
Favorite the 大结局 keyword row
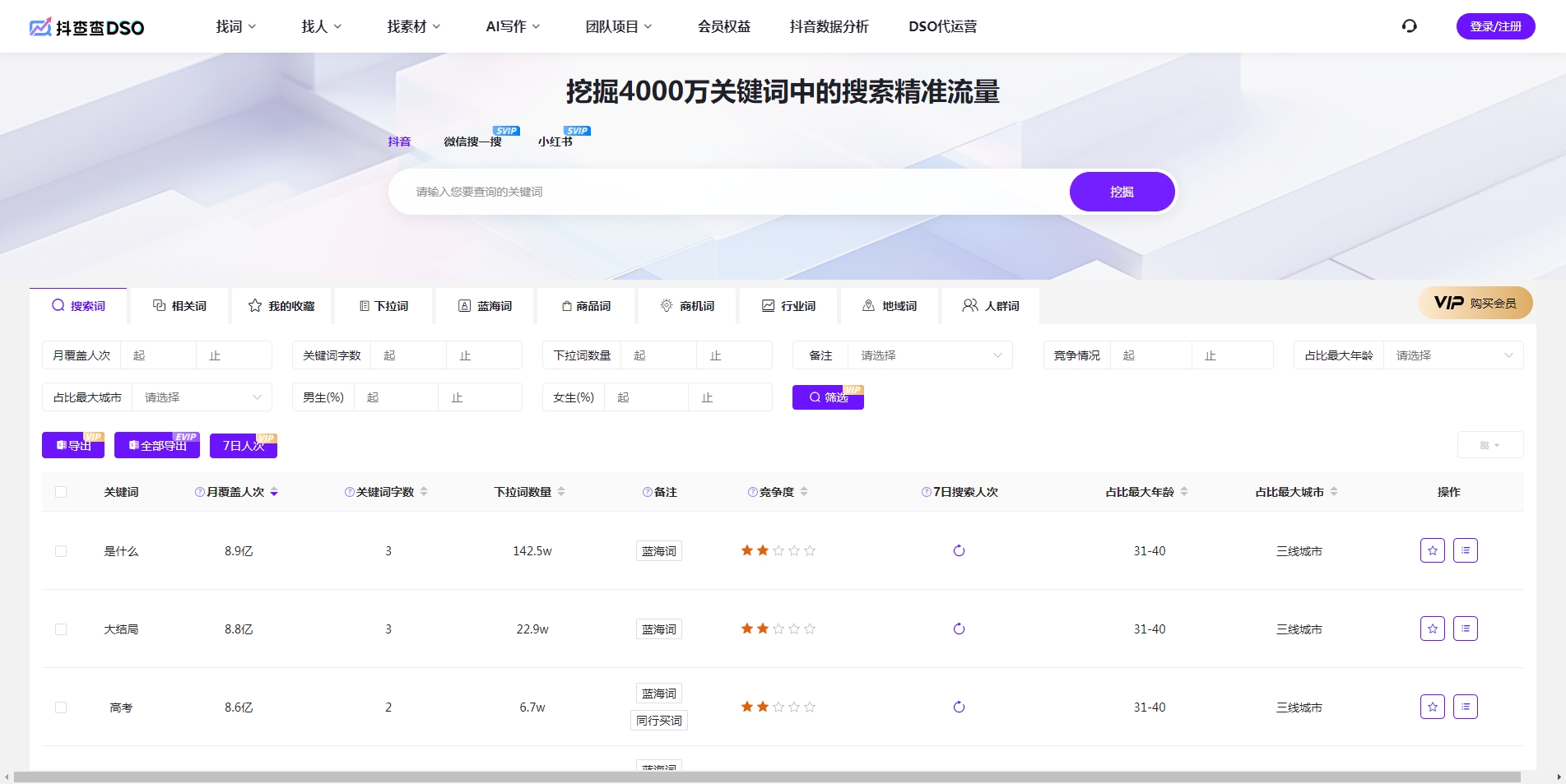point(1432,629)
